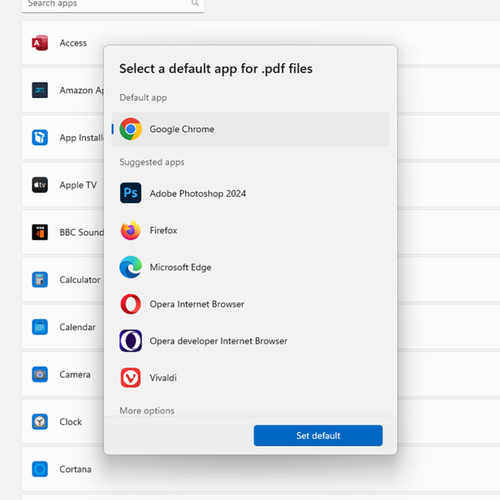Image resolution: width=500 pixels, height=500 pixels.
Task: Click the 'Cortana' text
Action: 75,469
